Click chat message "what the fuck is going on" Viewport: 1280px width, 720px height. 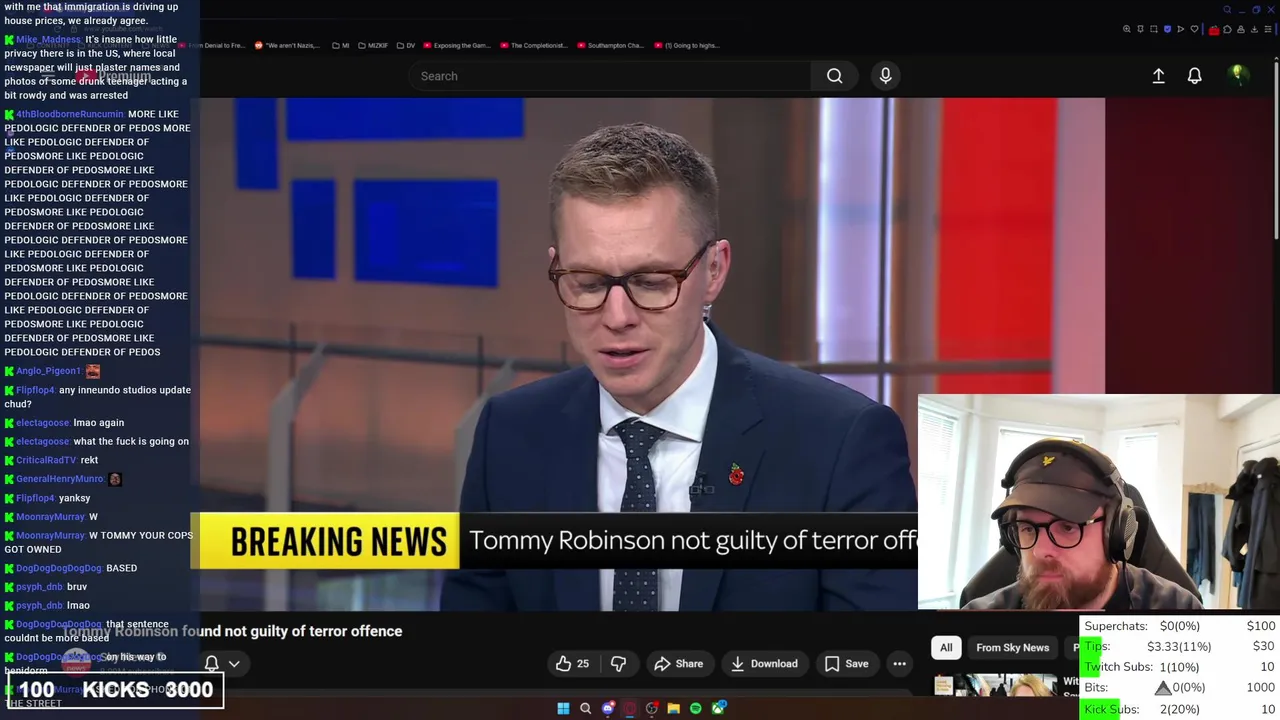pyautogui.click(x=131, y=441)
